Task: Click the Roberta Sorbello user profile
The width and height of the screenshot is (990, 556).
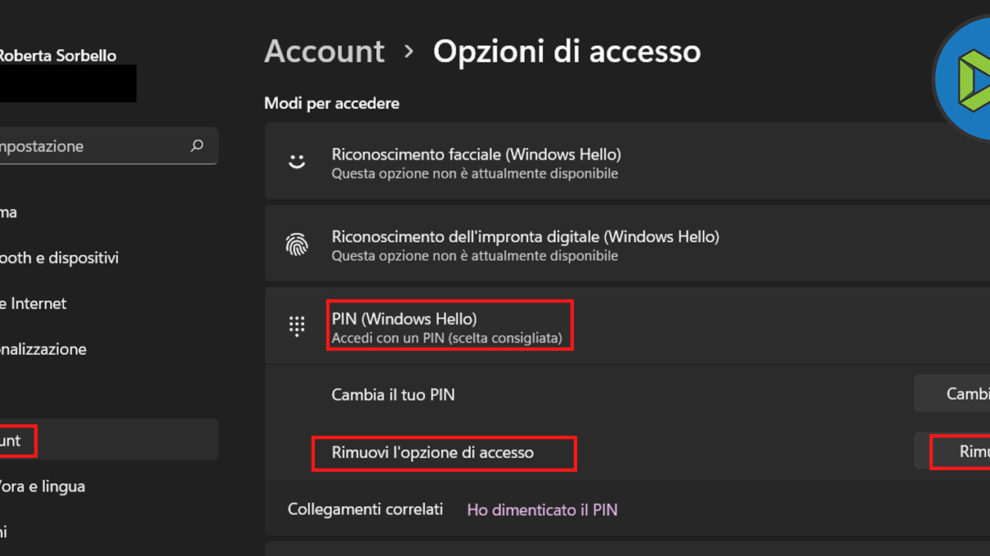Action: (57, 56)
